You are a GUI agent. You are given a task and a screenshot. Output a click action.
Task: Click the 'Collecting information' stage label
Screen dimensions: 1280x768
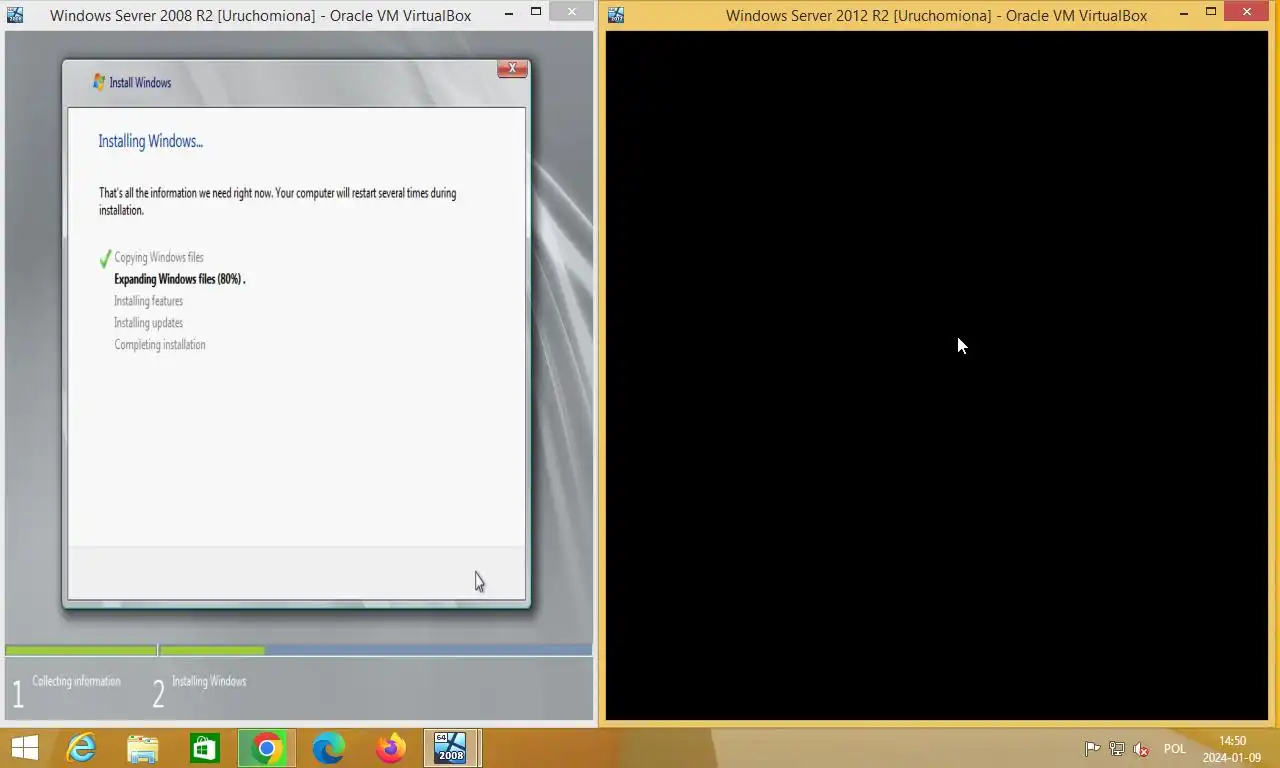(76, 681)
